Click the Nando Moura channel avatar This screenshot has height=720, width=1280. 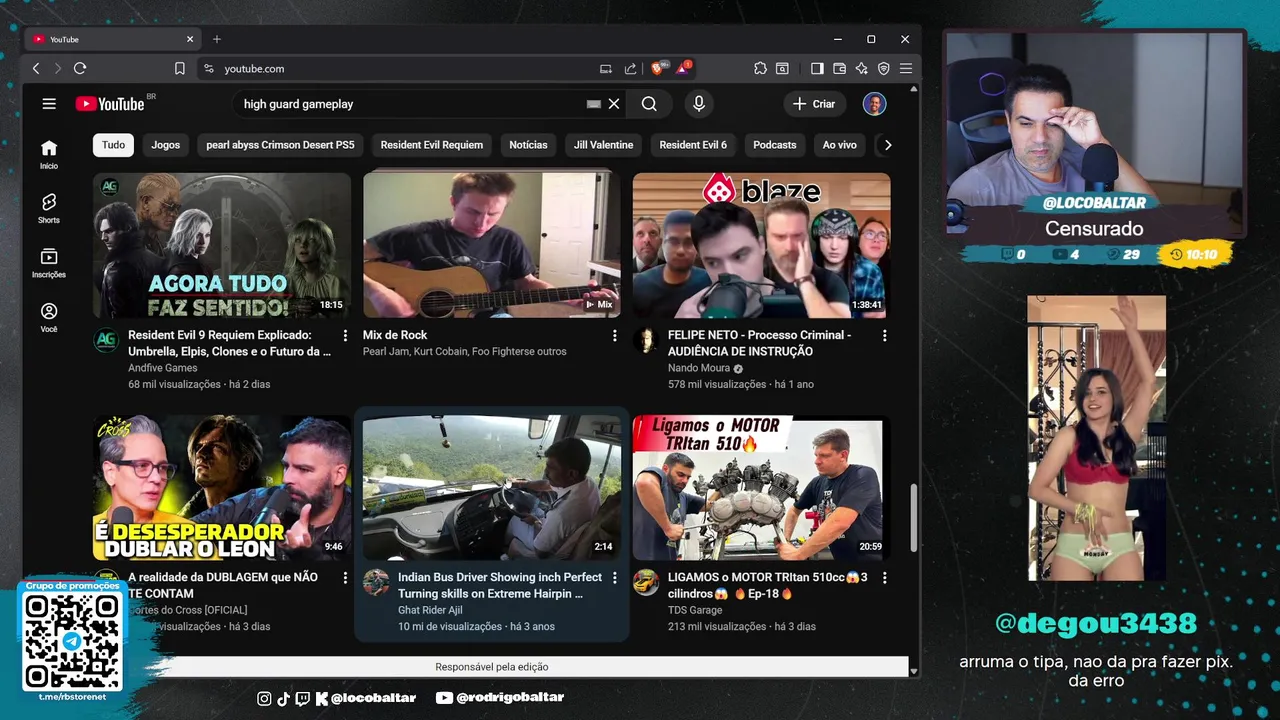(646, 340)
